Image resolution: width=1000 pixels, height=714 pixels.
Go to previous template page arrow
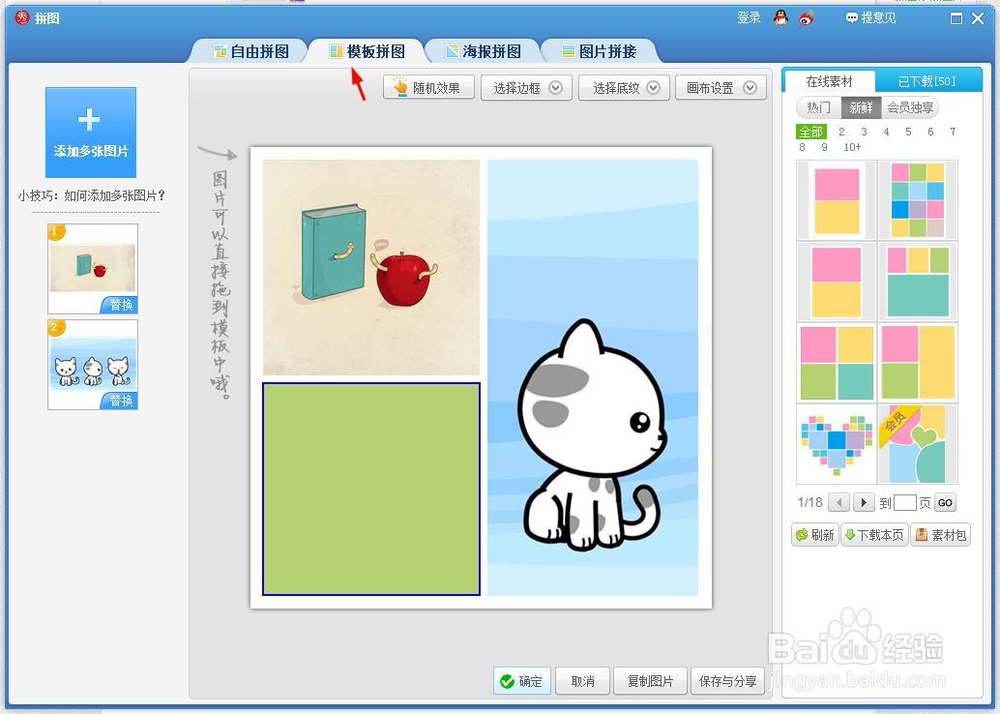pos(839,502)
